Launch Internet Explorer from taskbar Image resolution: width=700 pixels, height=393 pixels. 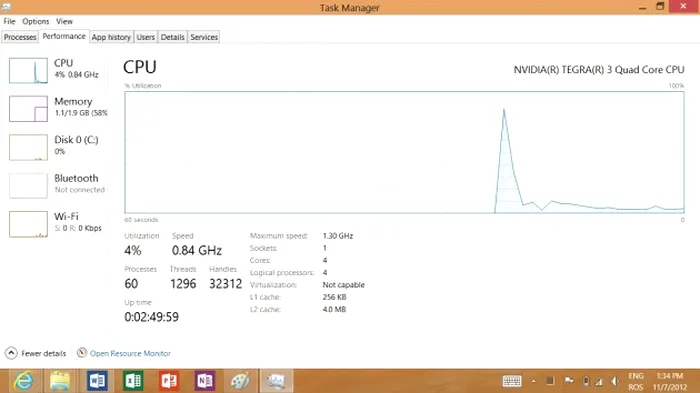[24, 381]
